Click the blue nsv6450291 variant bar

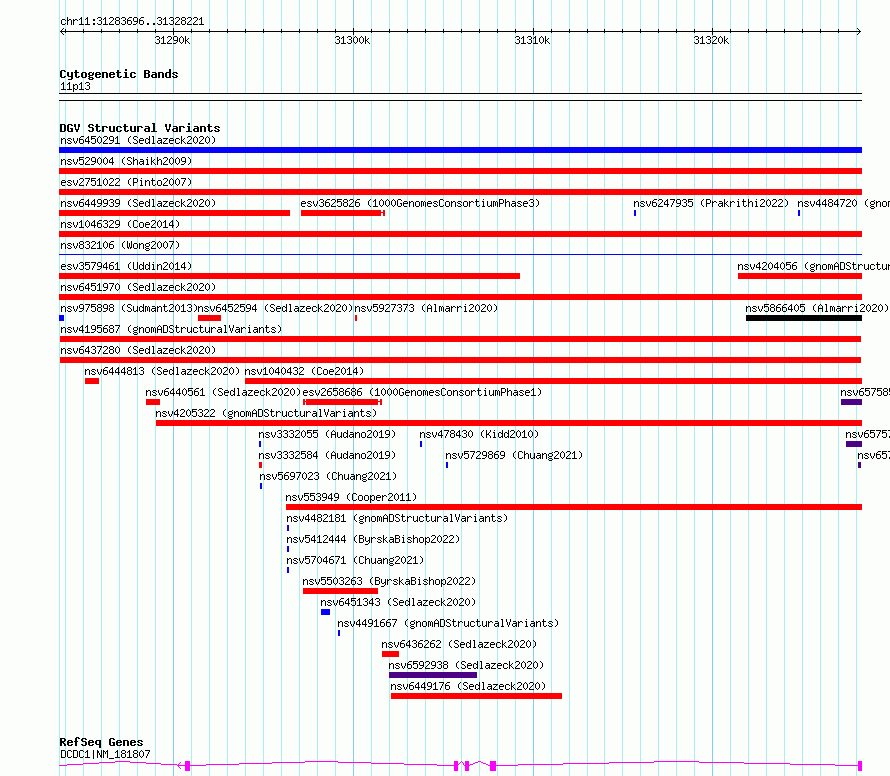460,150
